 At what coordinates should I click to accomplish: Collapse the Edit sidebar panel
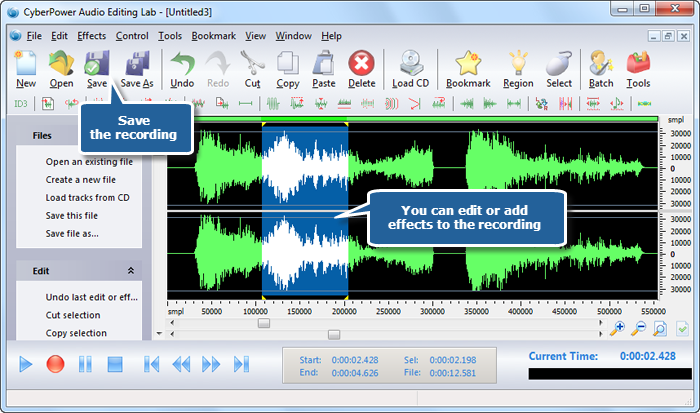click(x=131, y=271)
